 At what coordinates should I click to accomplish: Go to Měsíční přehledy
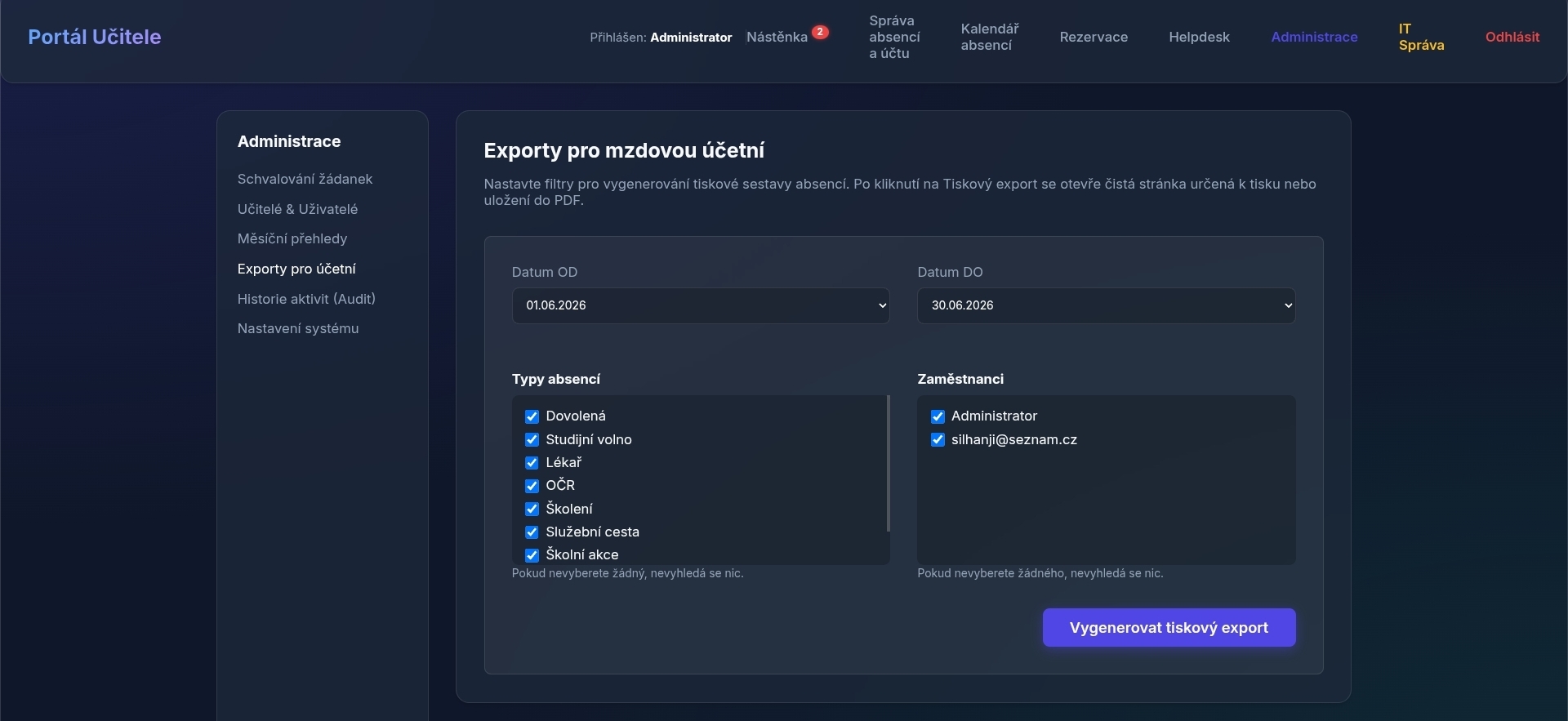(292, 238)
